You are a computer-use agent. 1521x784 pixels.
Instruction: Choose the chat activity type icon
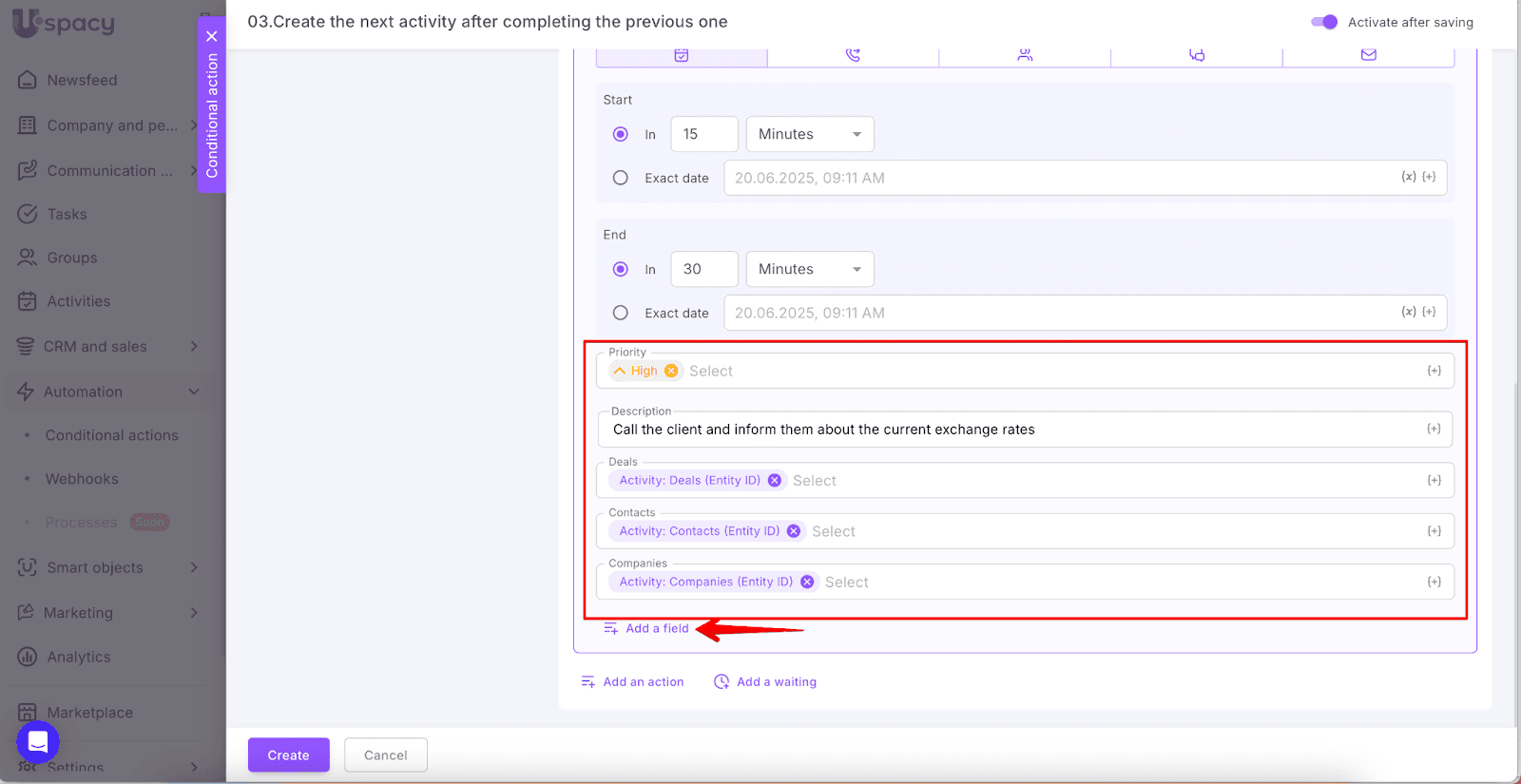pyautogui.click(x=1197, y=55)
